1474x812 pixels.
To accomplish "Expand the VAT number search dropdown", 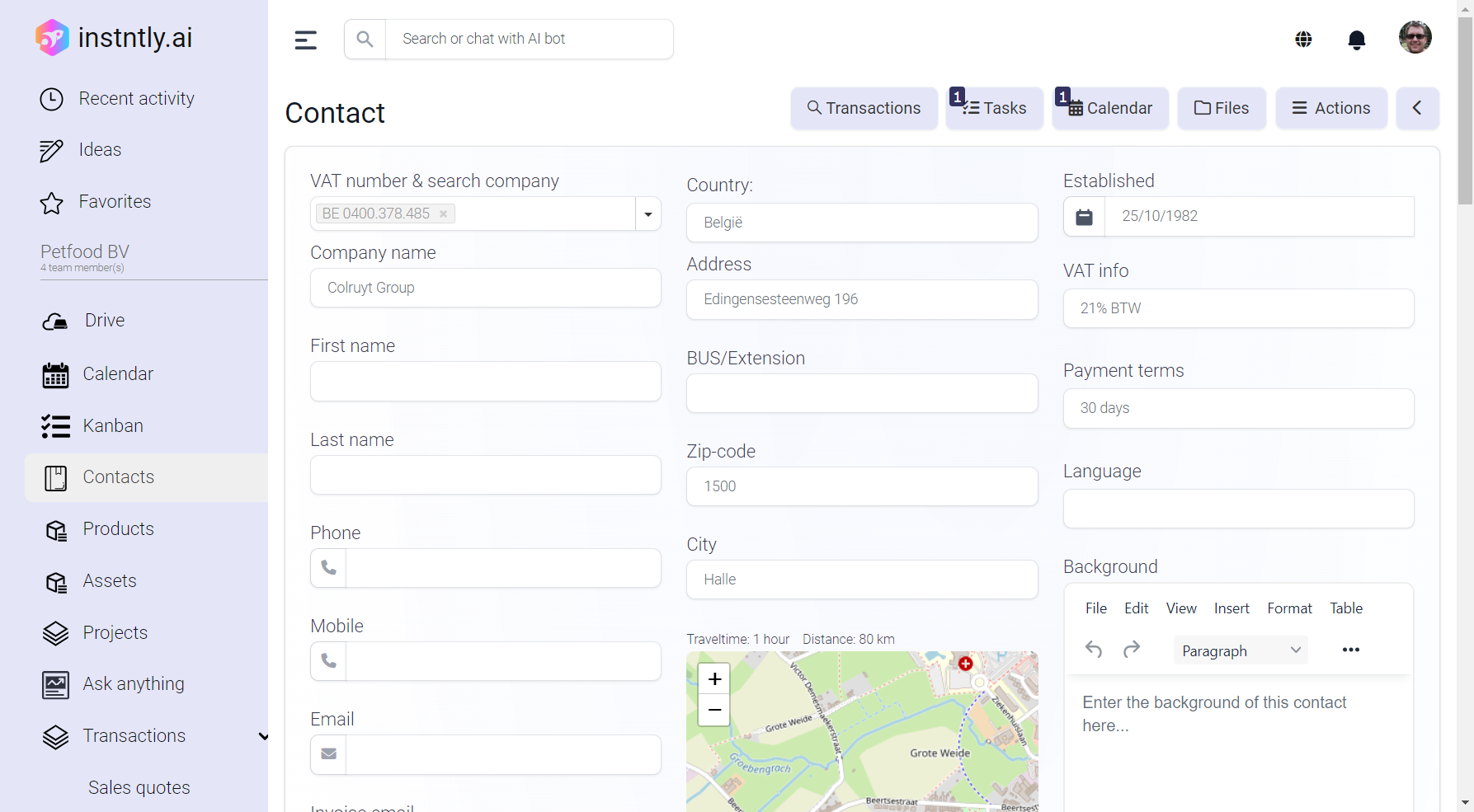I will tap(648, 214).
